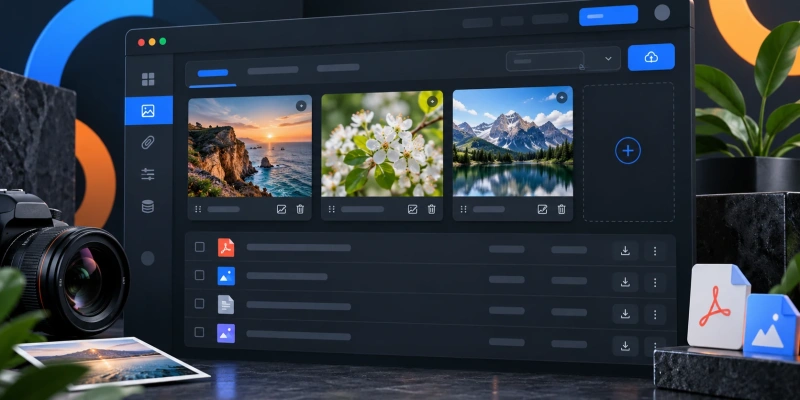
Task: Download the purple image file
Action: tap(625, 346)
